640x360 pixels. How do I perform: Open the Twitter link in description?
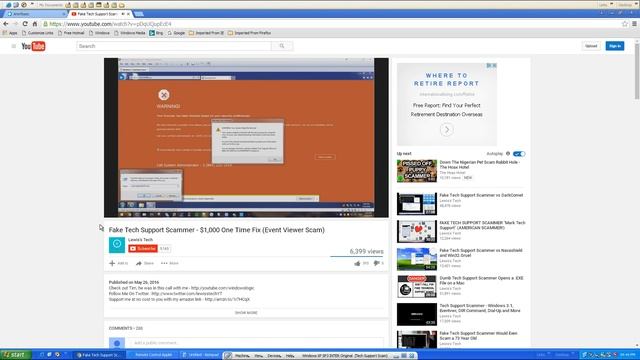coord(187,293)
